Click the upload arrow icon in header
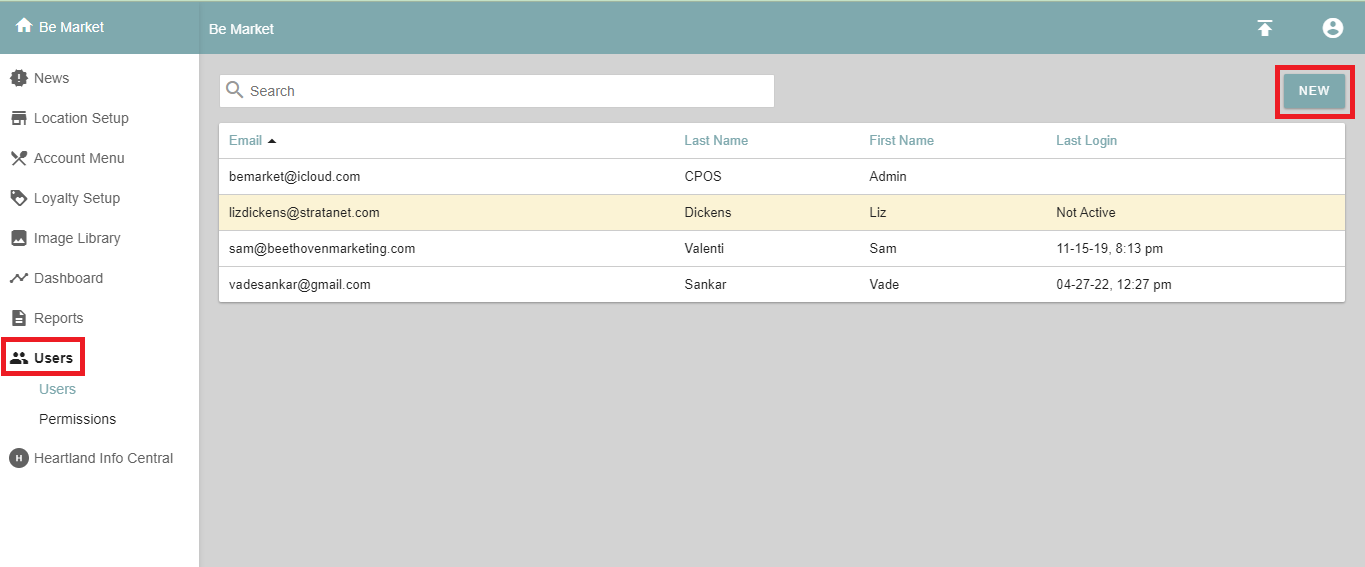1365x567 pixels. 1265,28
